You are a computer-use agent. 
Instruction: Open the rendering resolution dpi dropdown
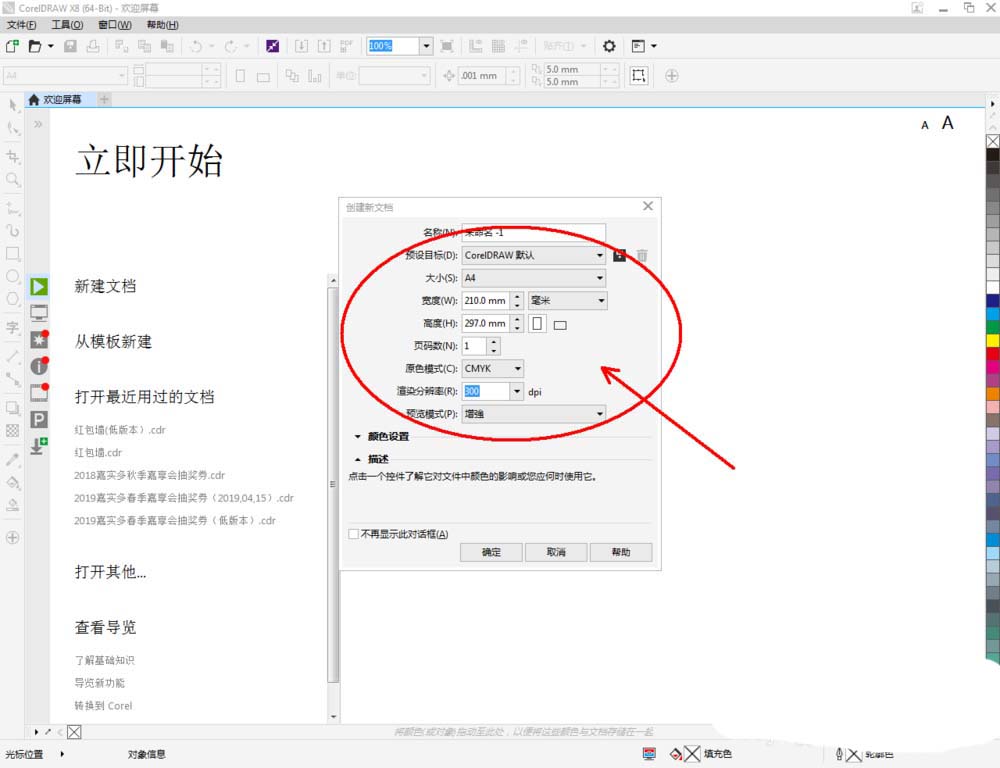tap(517, 391)
